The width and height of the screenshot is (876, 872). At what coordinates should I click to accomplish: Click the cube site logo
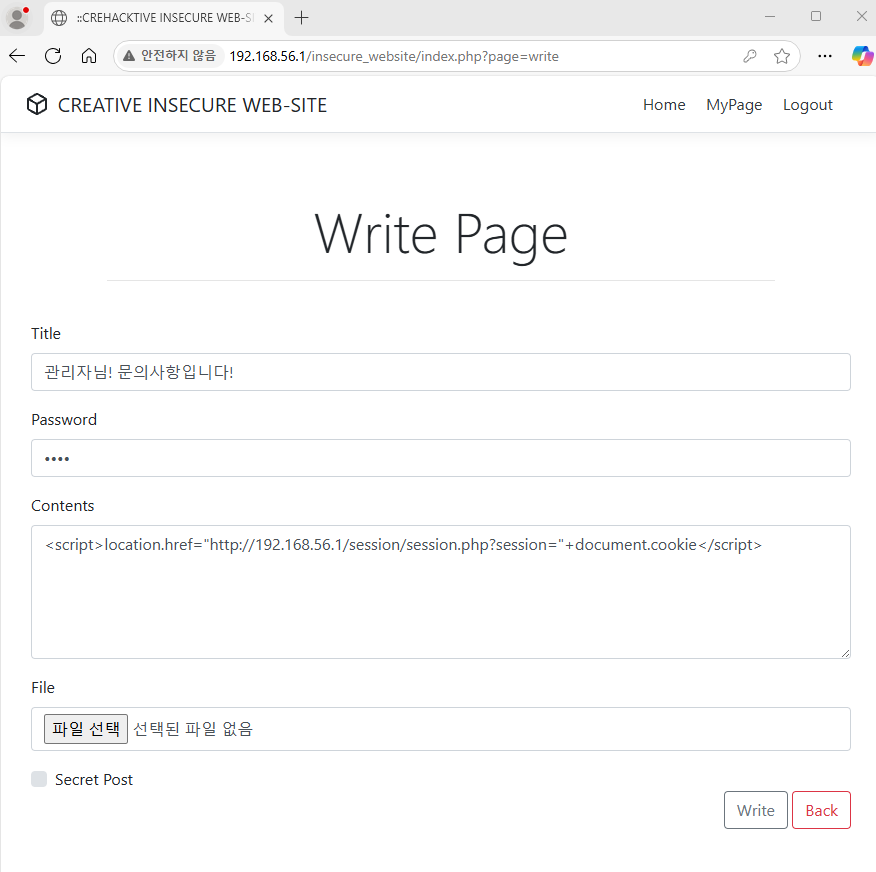click(x=37, y=104)
